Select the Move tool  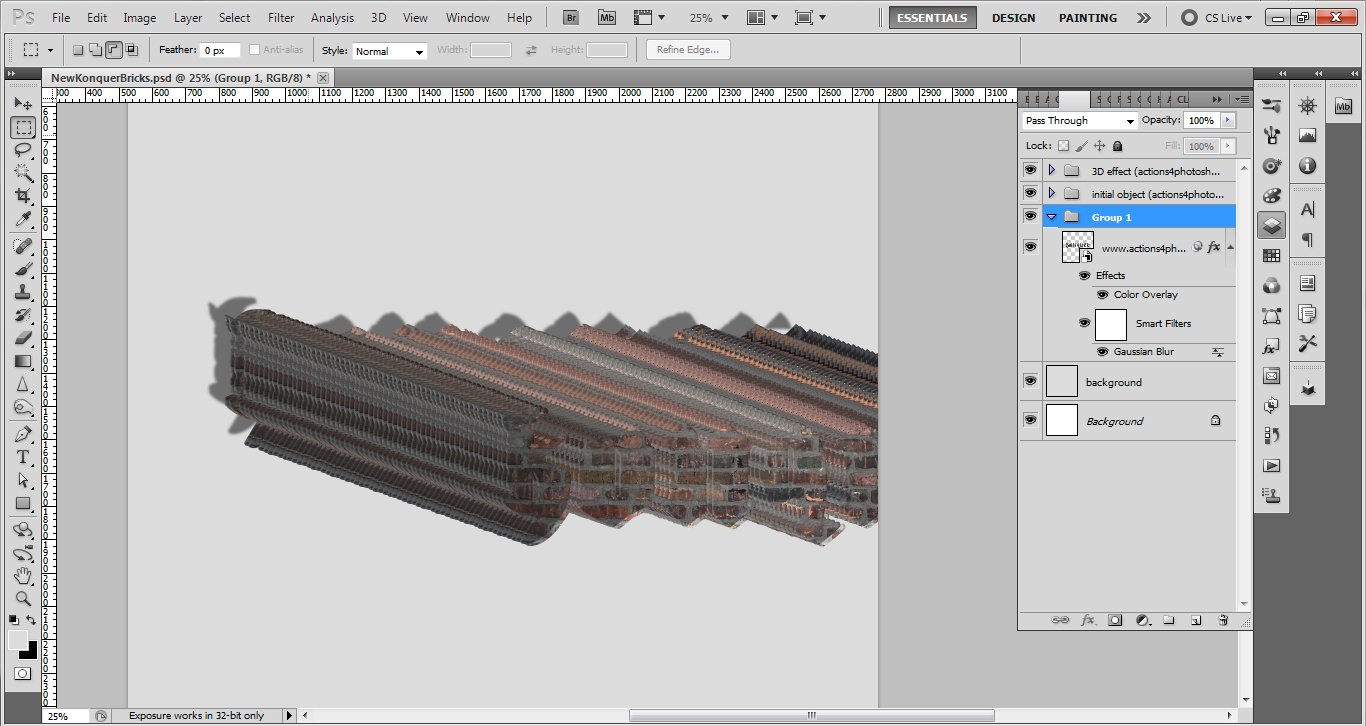[x=23, y=104]
